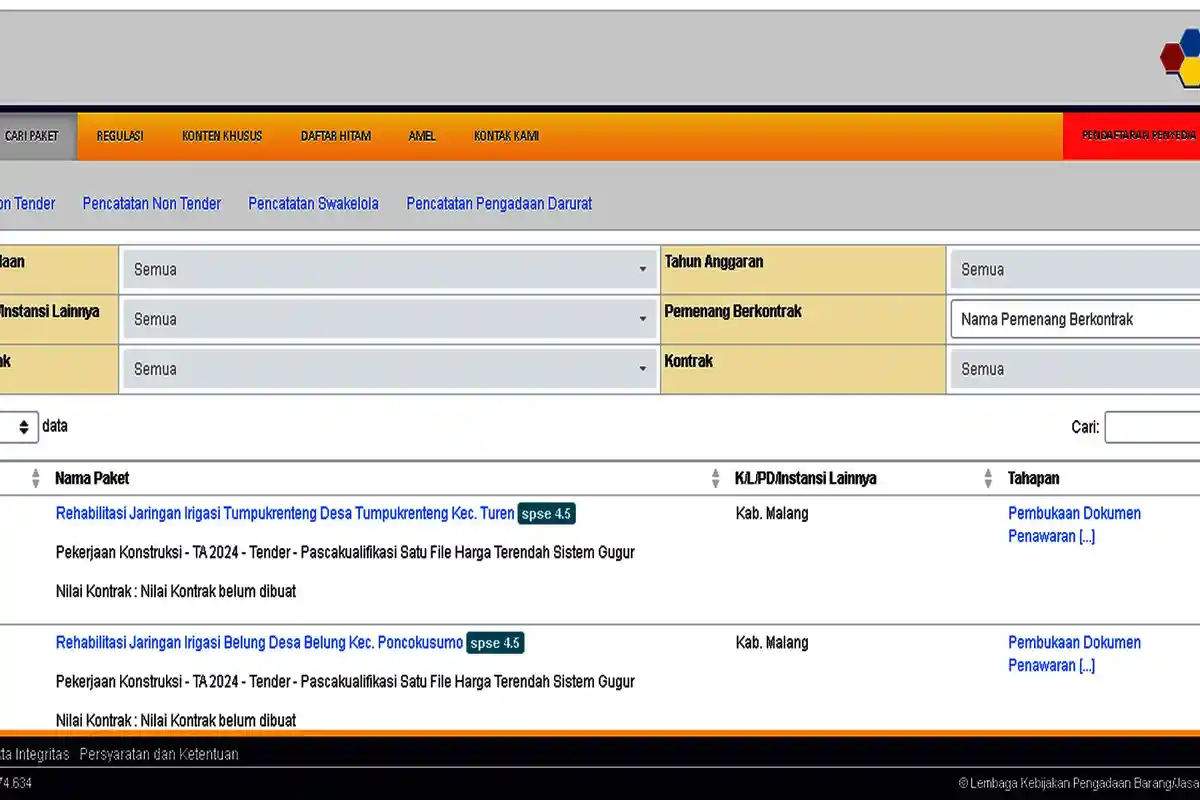Click the PENDAFTARAN PENYEDIA red button

[1135, 136]
